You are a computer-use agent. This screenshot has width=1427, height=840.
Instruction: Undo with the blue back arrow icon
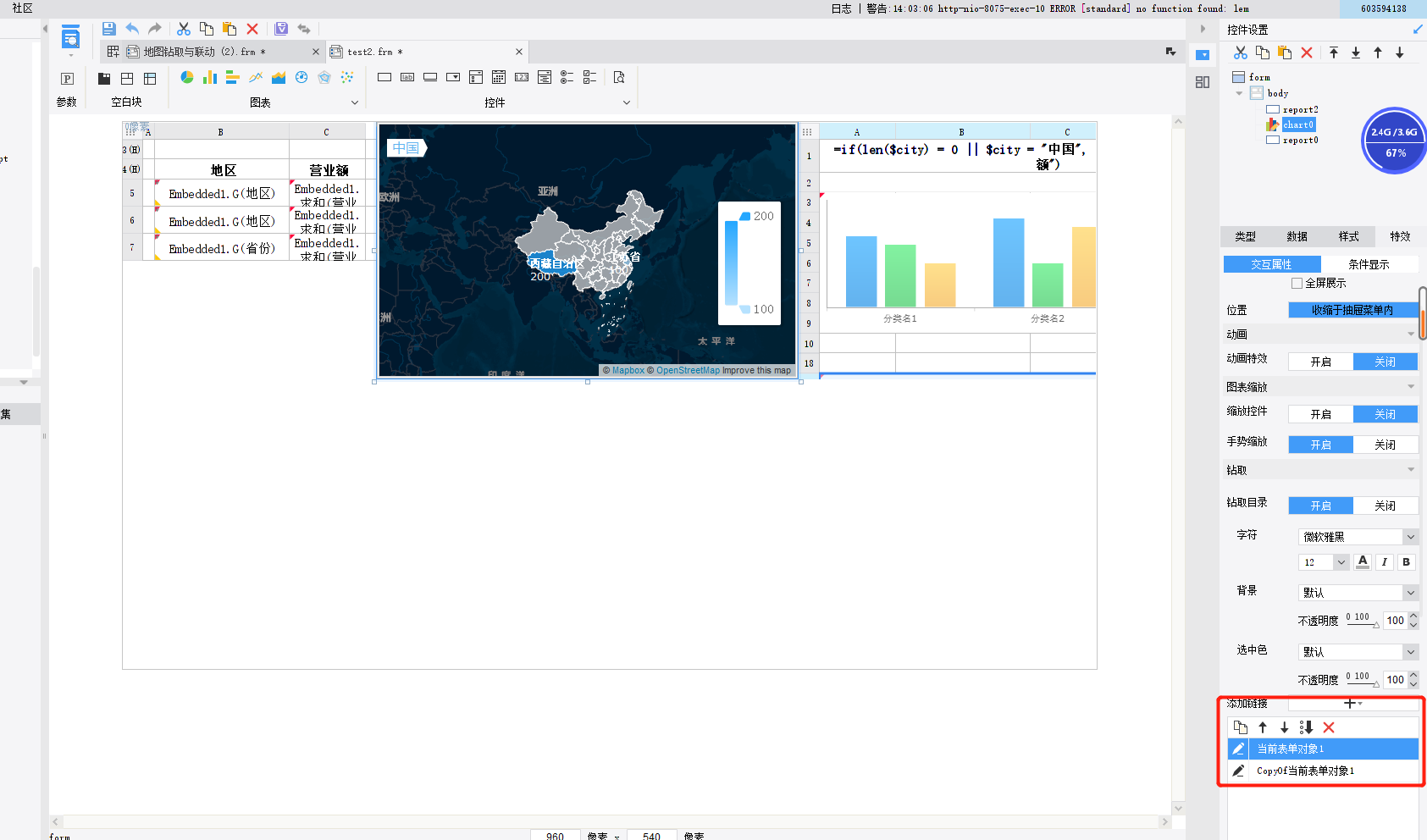(132, 29)
